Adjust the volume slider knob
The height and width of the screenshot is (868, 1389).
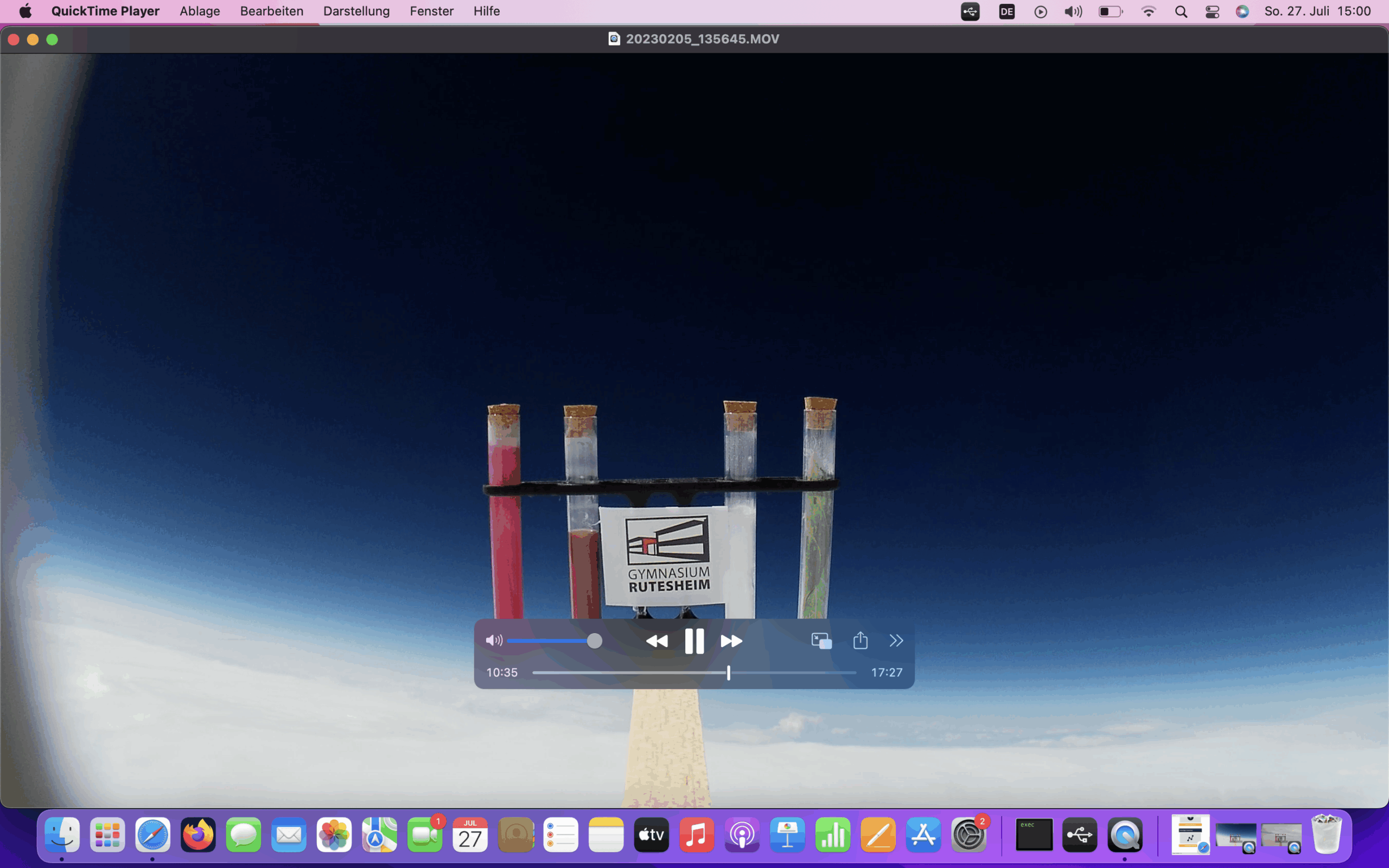(x=595, y=641)
